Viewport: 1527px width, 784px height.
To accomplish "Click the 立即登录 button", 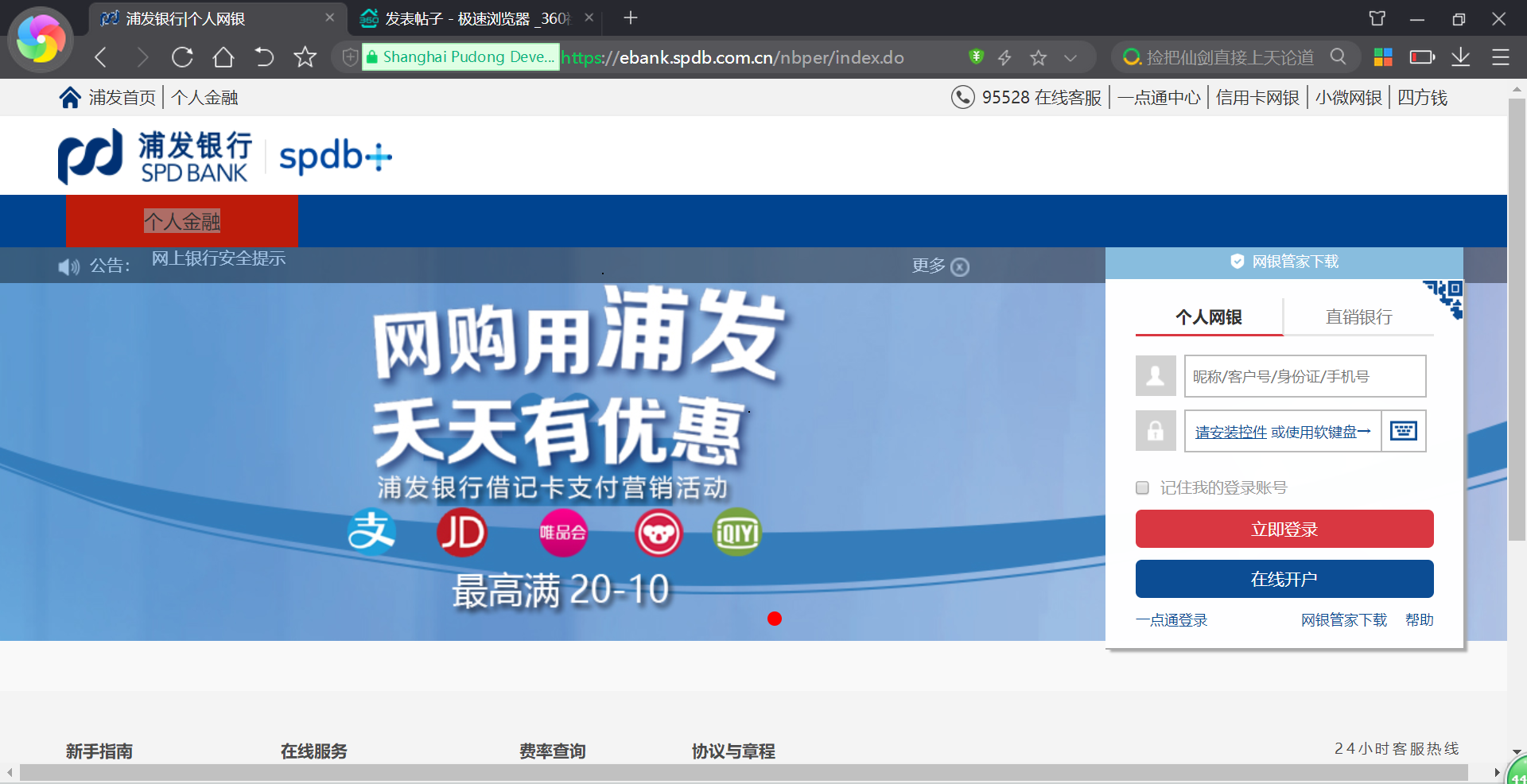I will [x=1284, y=529].
